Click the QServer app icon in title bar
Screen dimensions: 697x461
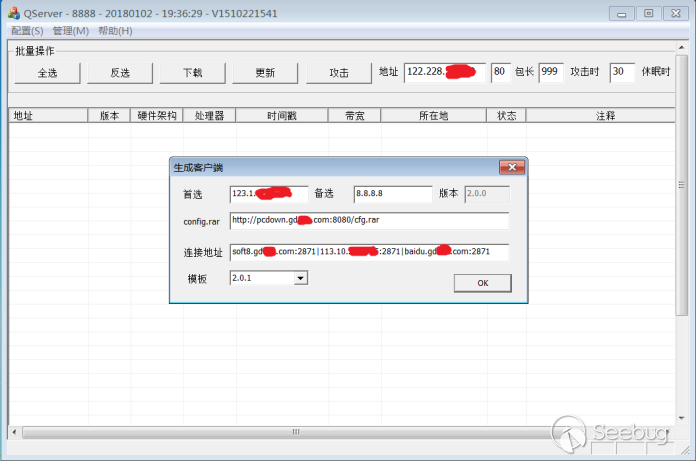point(14,13)
